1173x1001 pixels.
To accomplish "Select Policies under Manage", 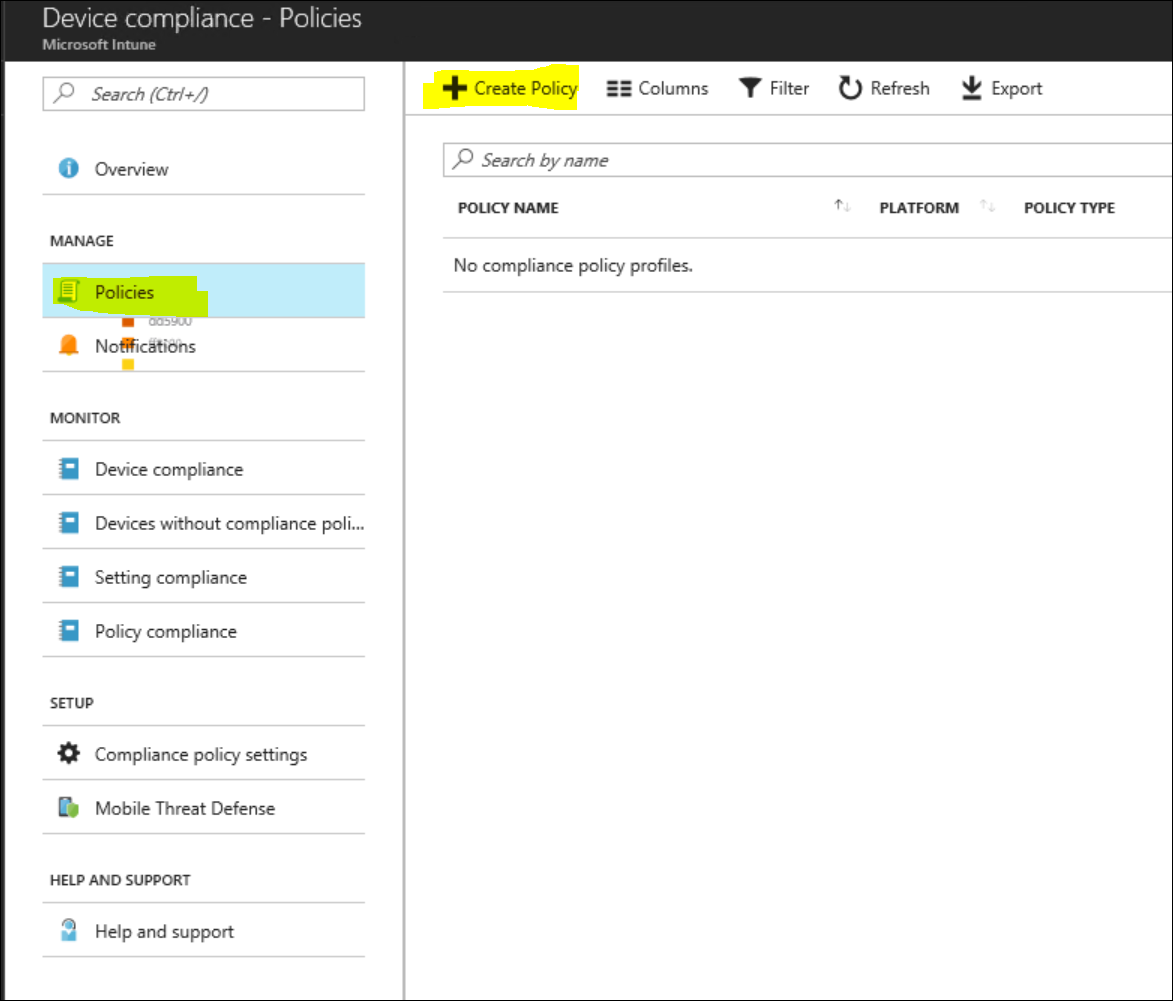I will (x=203, y=291).
